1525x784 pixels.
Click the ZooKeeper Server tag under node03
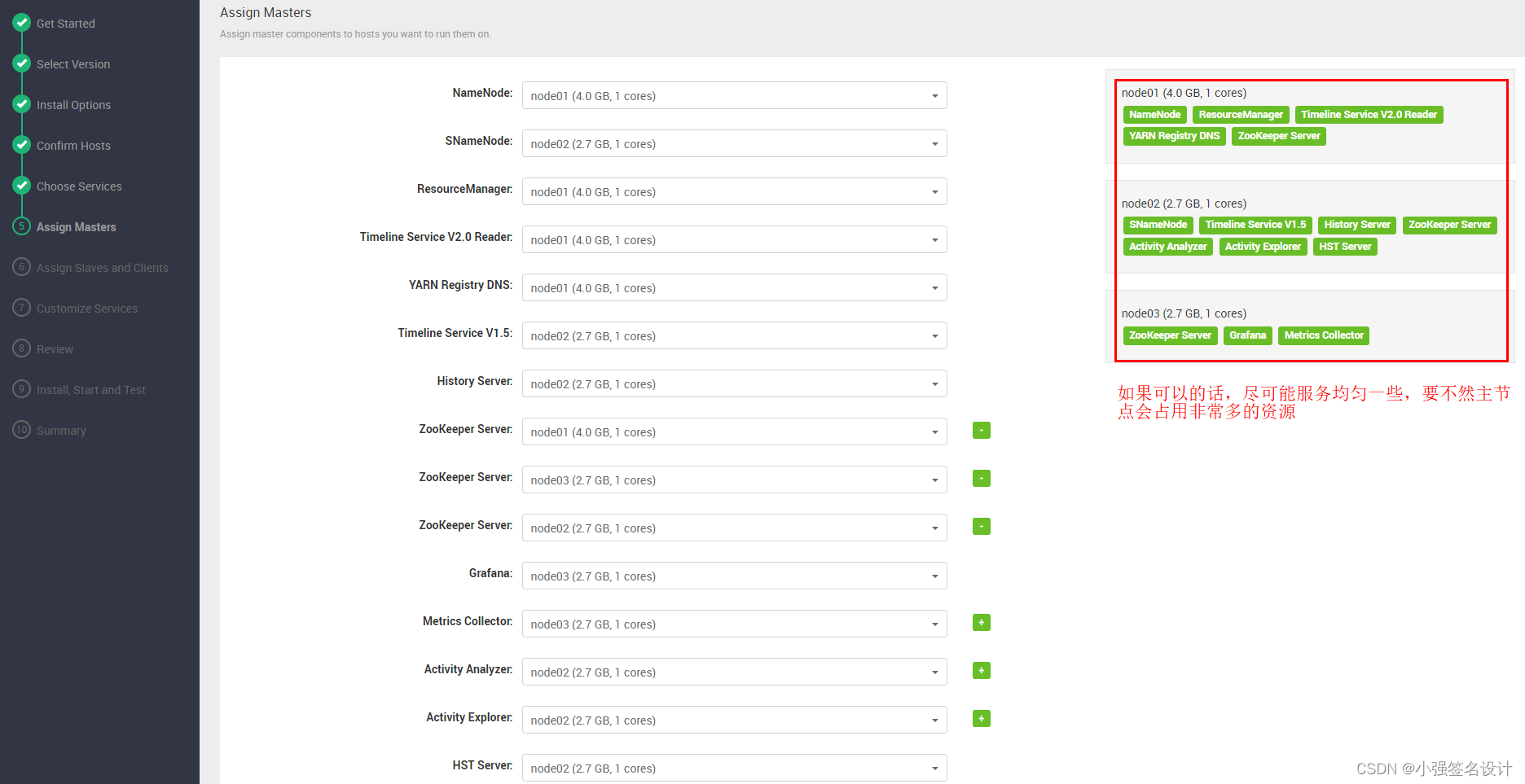coord(1171,335)
